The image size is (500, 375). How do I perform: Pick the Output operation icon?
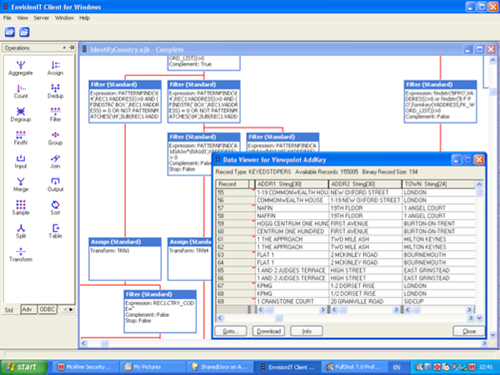pyautogui.click(x=55, y=185)
